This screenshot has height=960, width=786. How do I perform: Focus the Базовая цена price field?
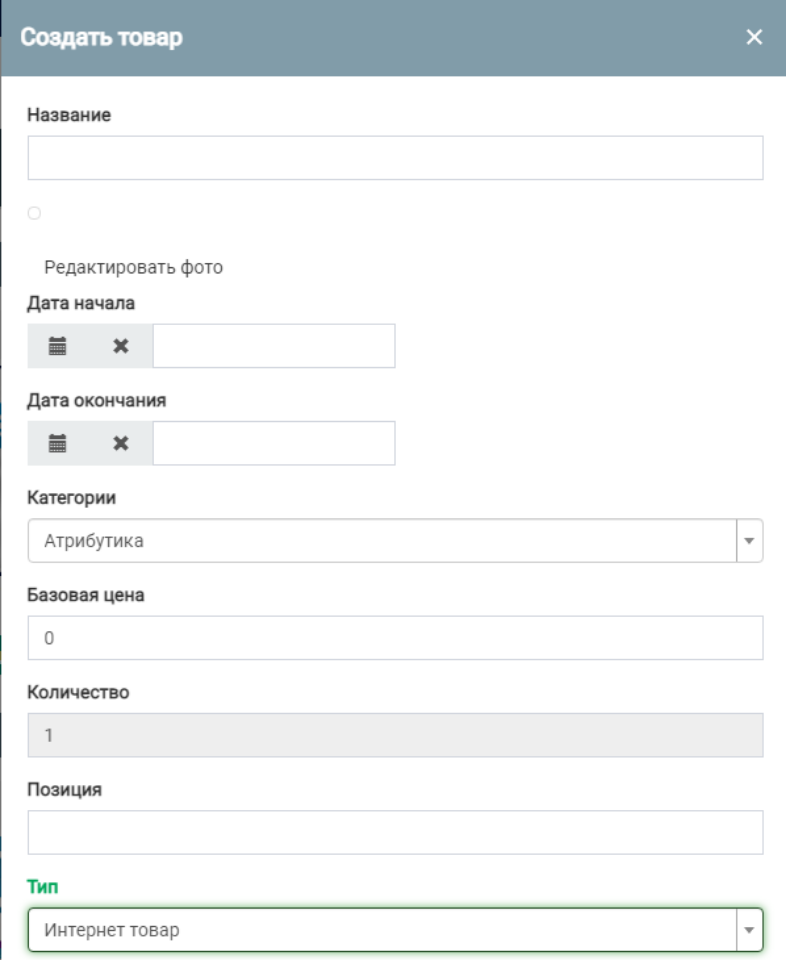click(x=395, y=638)
